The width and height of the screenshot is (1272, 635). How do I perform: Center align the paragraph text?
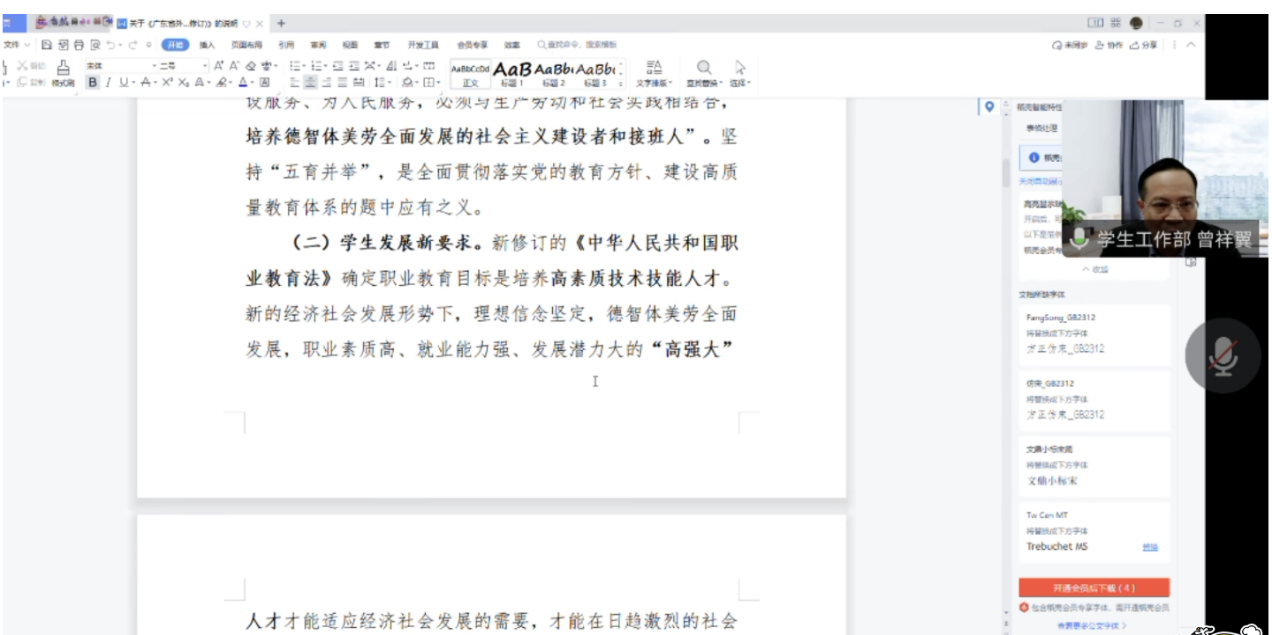tap(311, 83)
